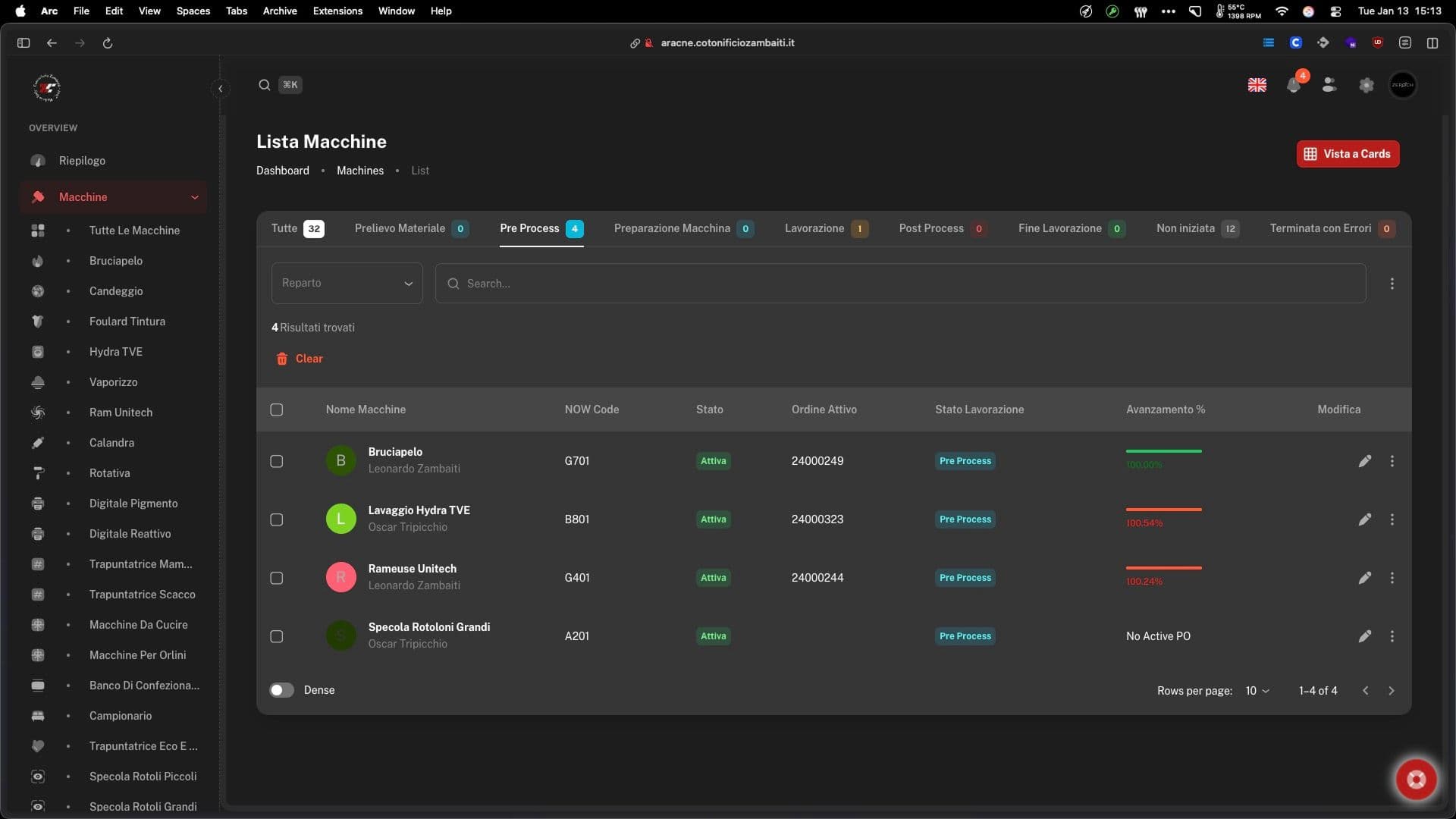1456x819 pixels.
Task: Click the settings gear icon in header
Action: [x=1366, y=86]
